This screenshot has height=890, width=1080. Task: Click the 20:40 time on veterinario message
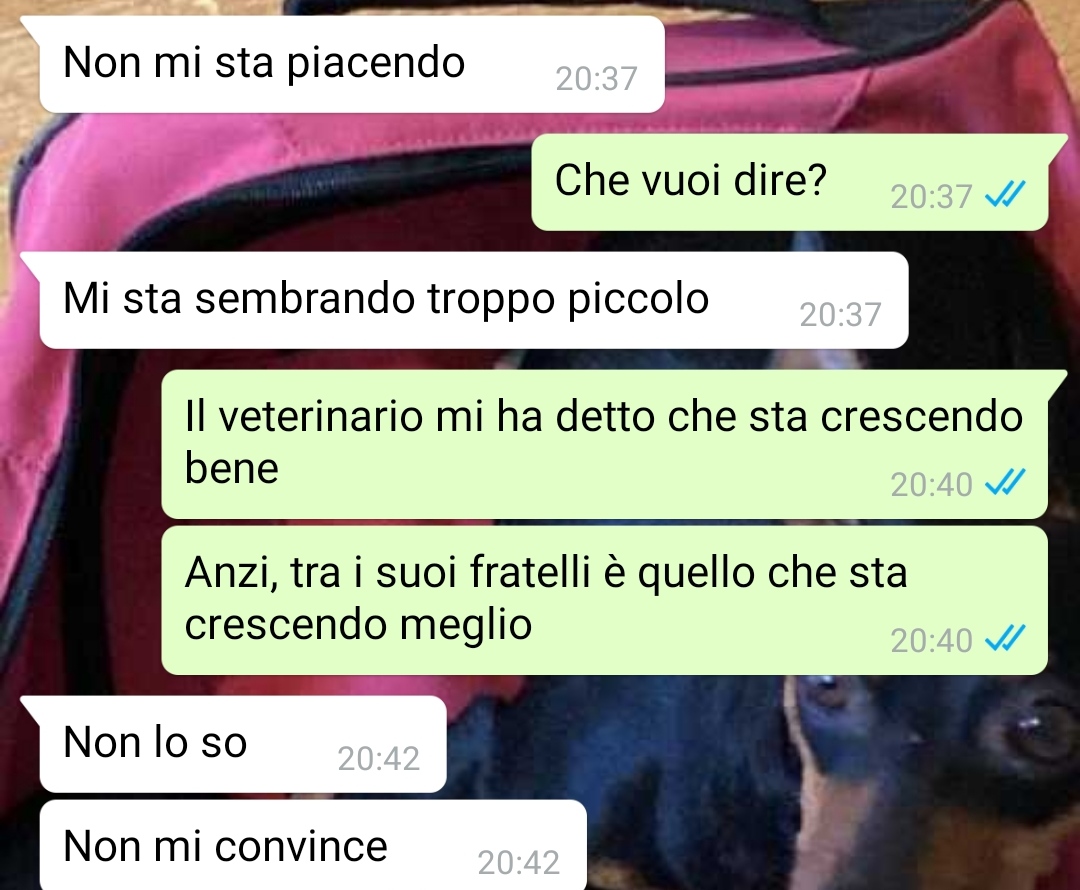coord(931,485)
